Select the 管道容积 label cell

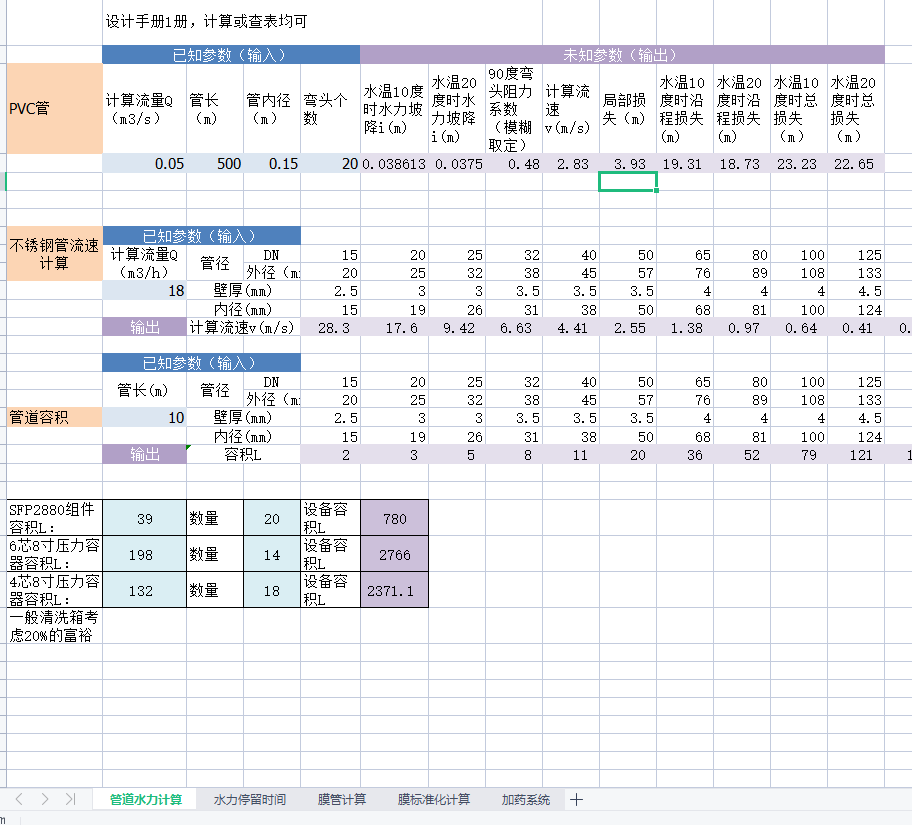point(55,417)
